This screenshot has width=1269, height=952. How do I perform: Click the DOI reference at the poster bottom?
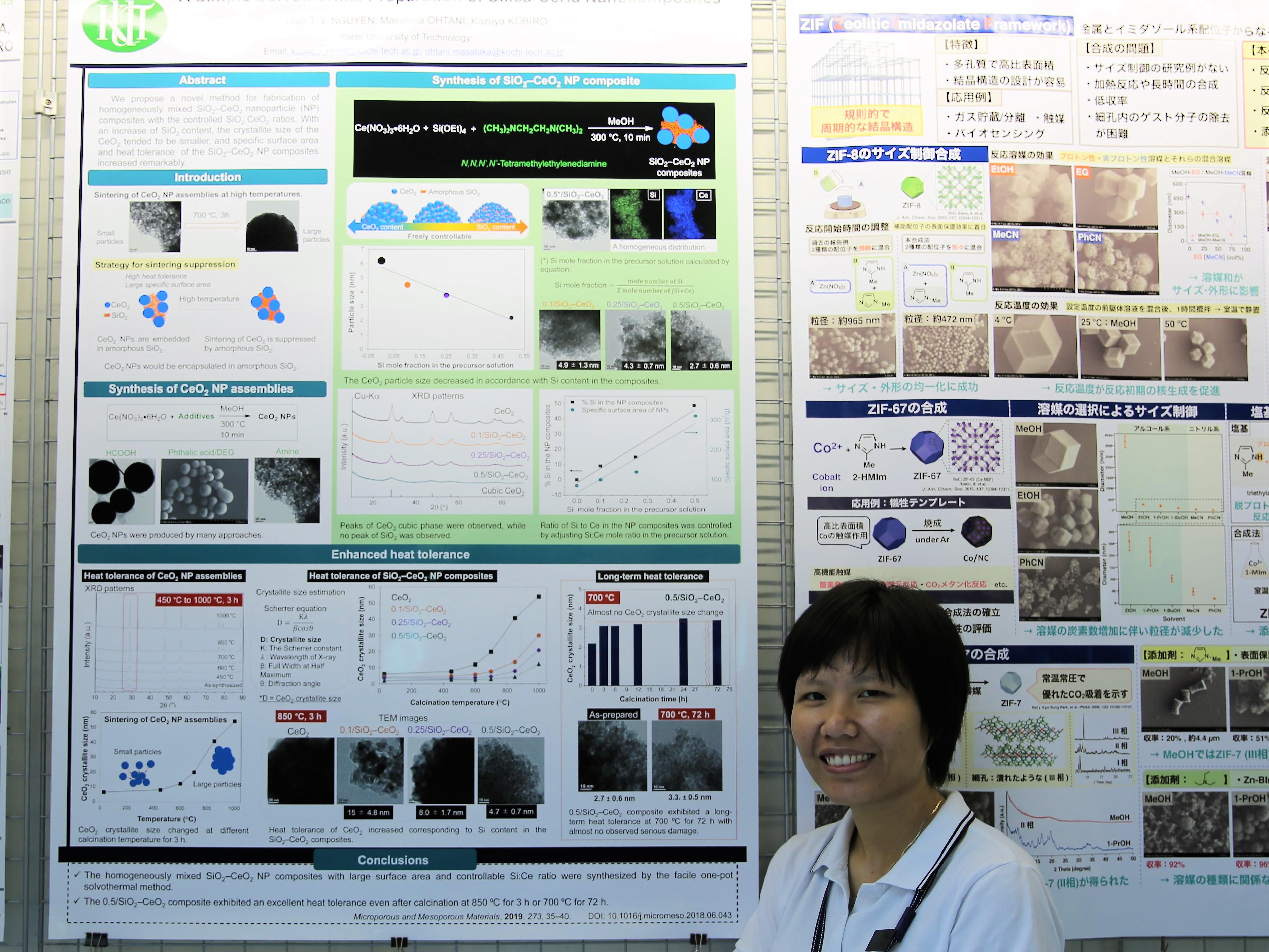click(x=660, y=915)
